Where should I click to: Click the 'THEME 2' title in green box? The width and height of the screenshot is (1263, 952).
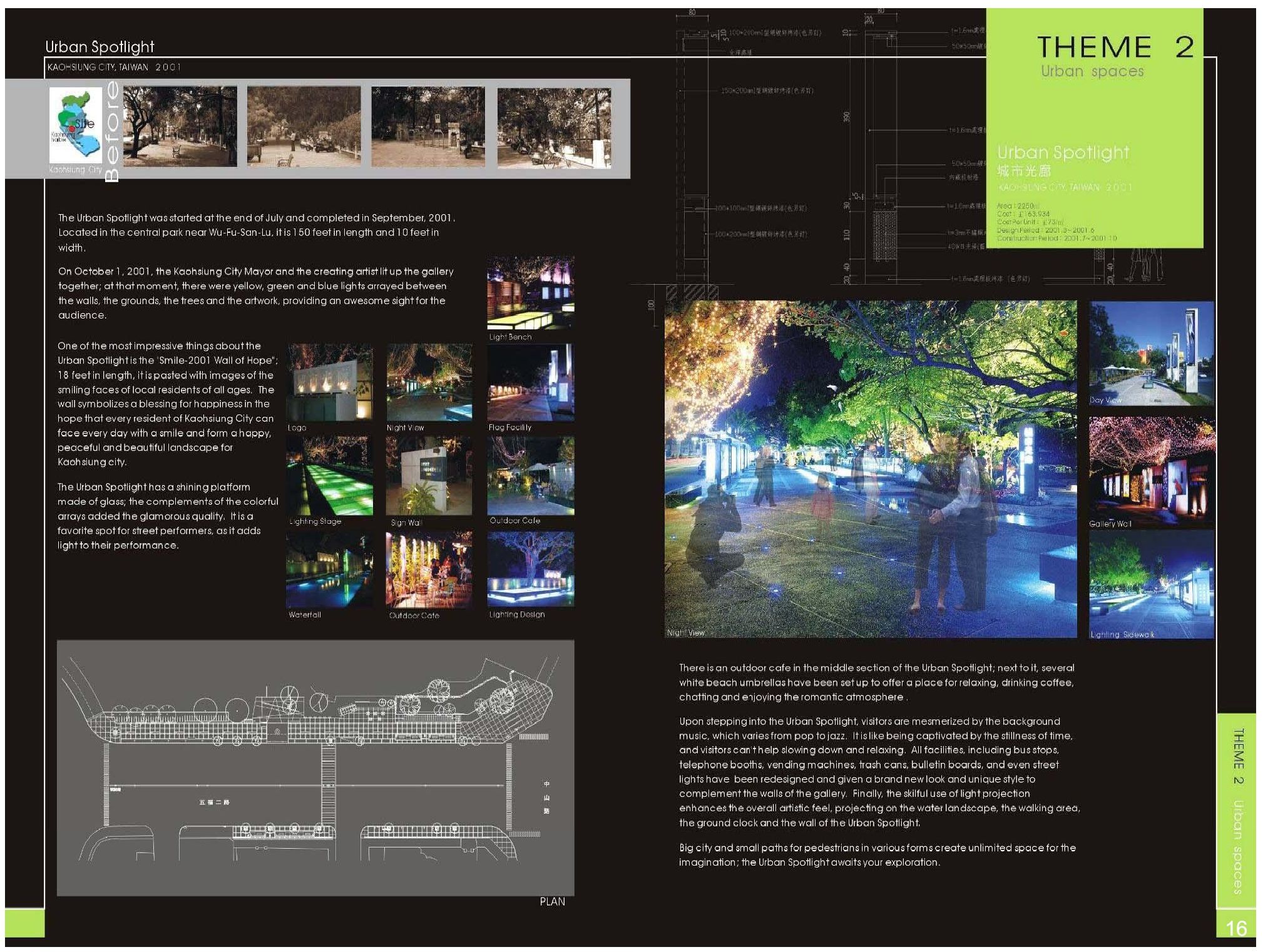(x=1115, y=48)
